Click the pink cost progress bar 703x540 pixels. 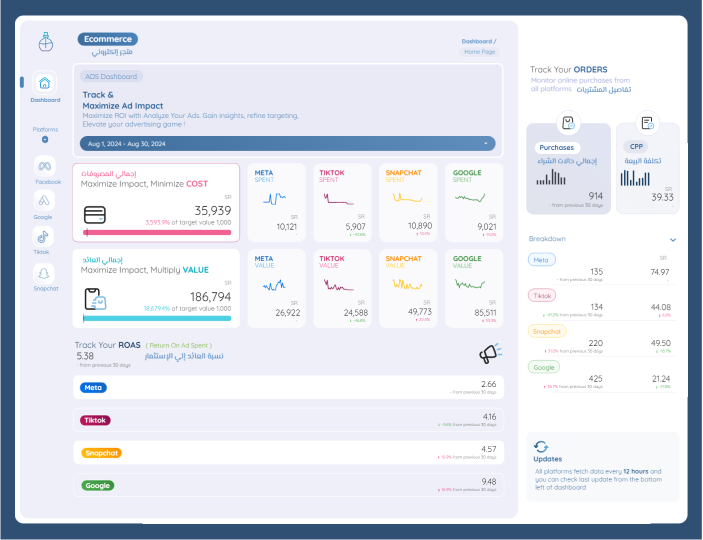click(158, 232)
